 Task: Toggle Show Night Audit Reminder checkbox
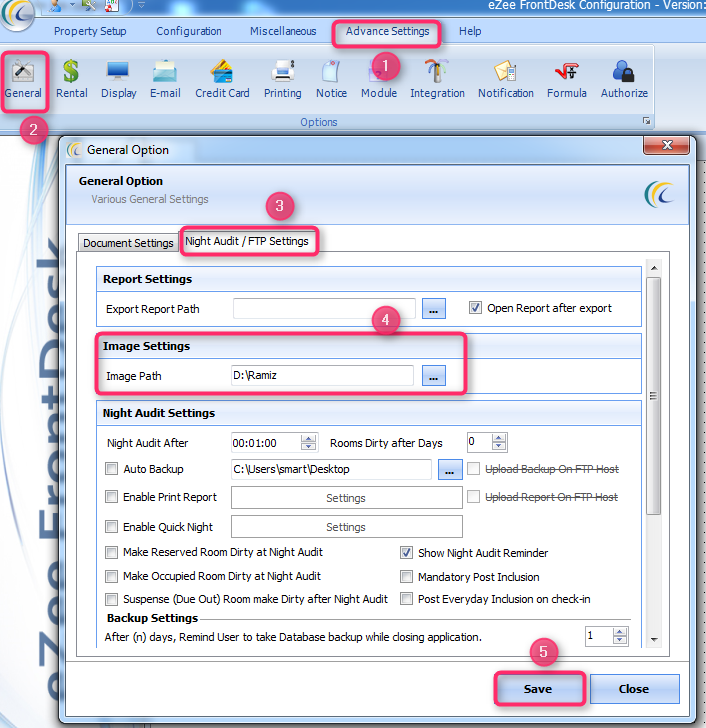click(406, 552)
